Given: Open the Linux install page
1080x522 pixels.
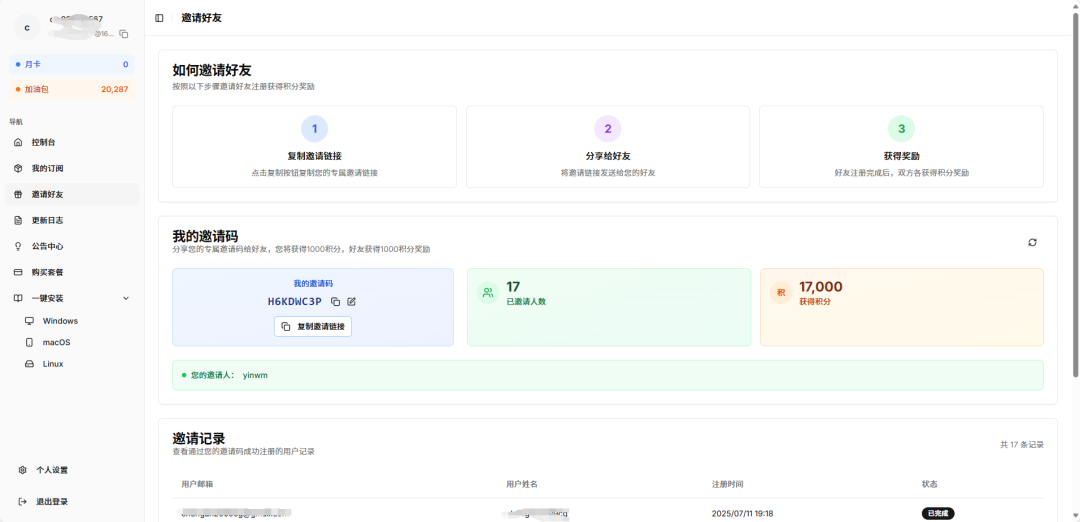Looking at the screenshot, I should [x=53, y=364].
